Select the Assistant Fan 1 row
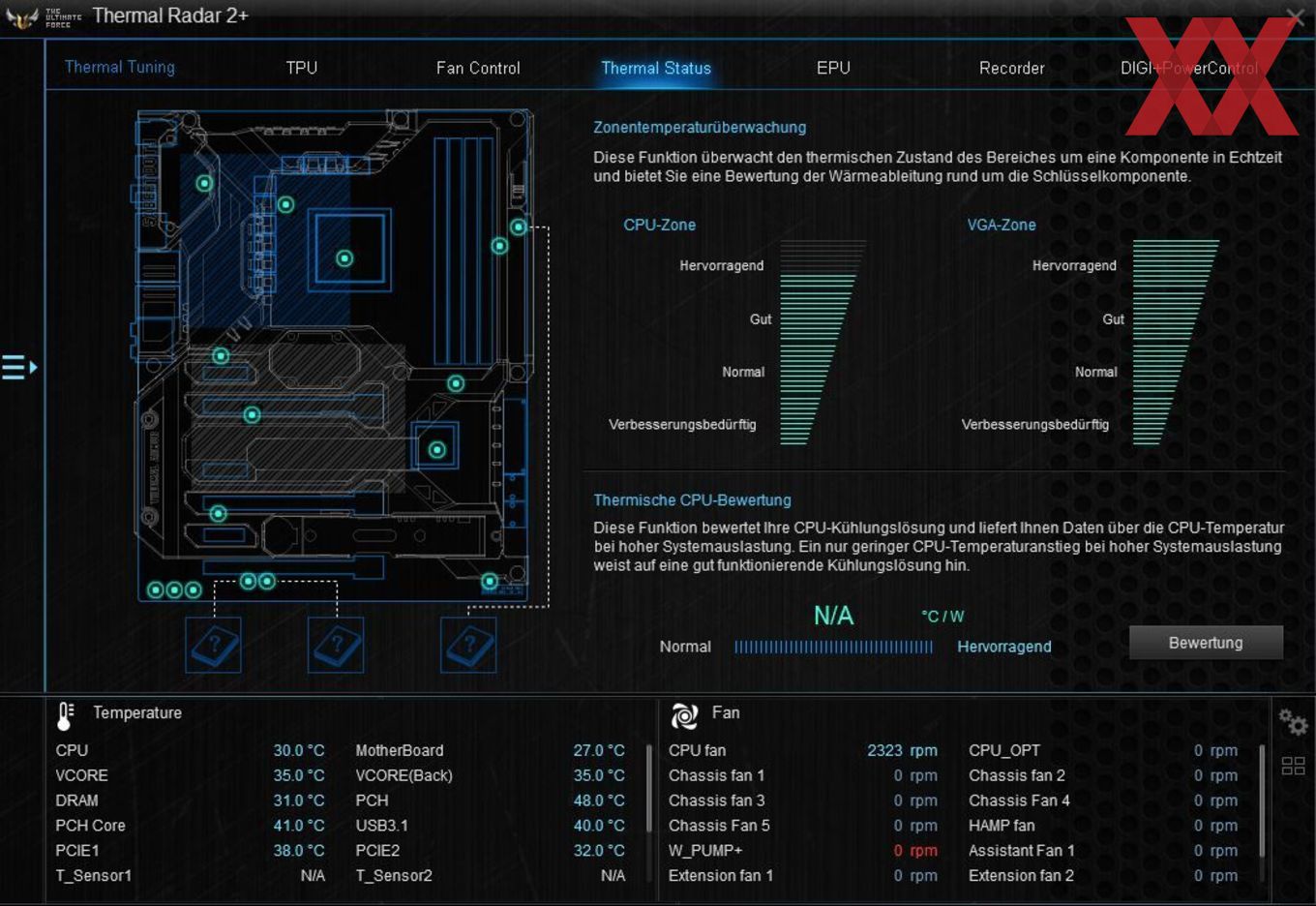 [1103, 851]
